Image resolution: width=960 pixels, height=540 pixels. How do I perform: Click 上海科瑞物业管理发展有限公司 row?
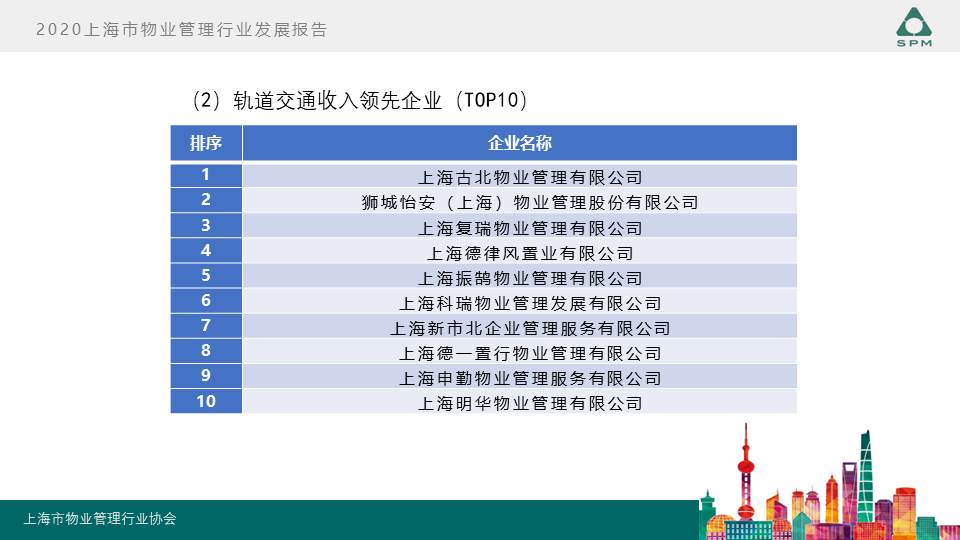click(x=529, y=302)
